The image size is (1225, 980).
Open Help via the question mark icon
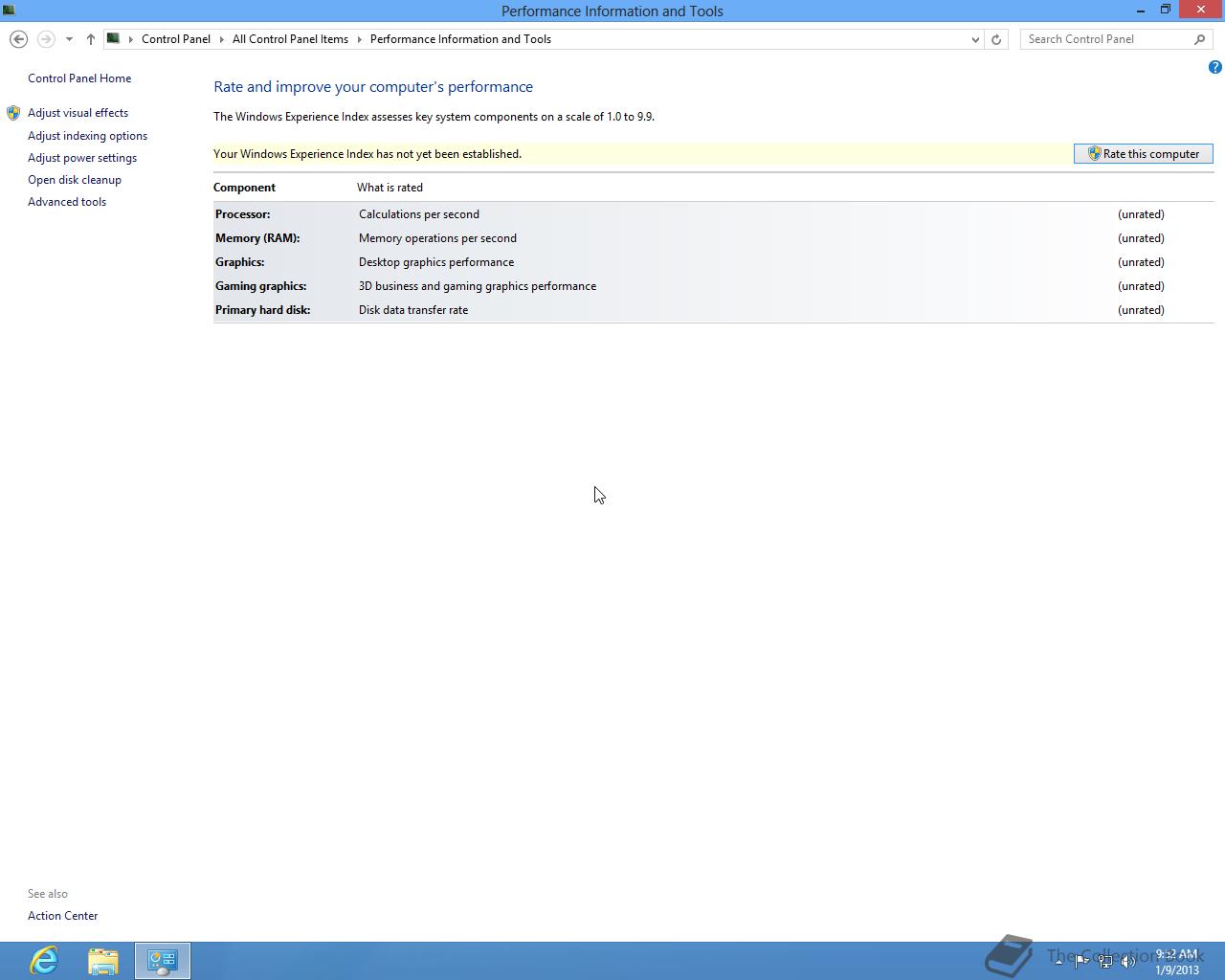click(x=1214, y=67)
